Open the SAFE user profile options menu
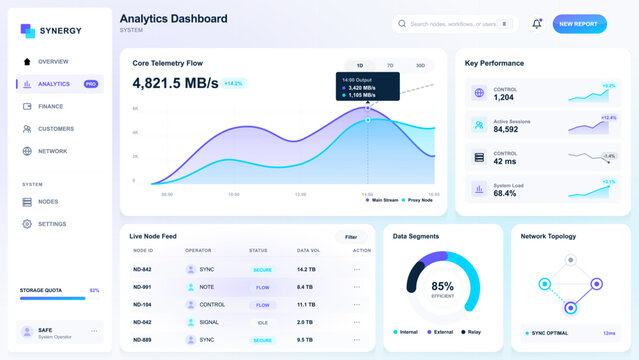This screenshot has width=639, height=360. tap(94, 331)
